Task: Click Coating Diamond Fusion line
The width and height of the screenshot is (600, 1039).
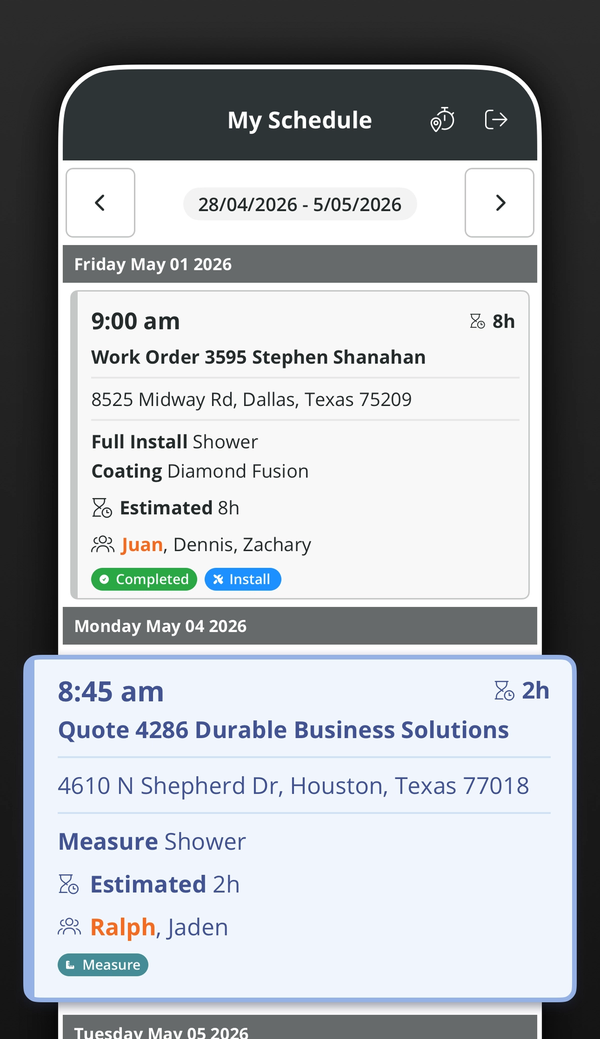Action: coord(200,471)
